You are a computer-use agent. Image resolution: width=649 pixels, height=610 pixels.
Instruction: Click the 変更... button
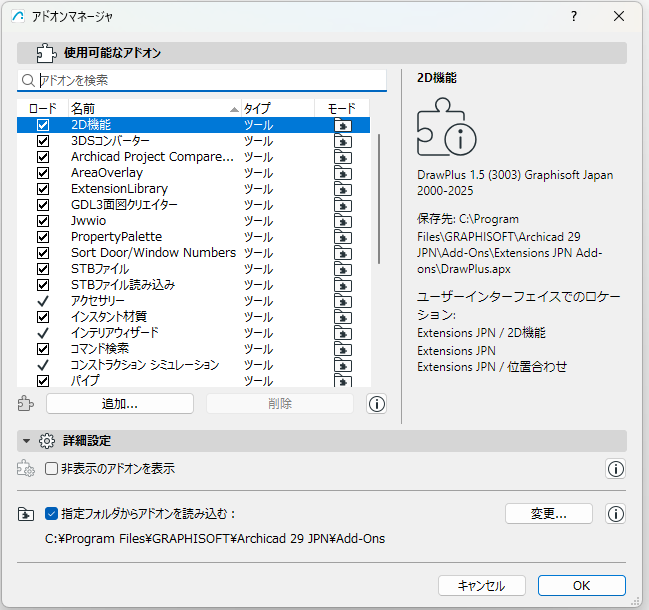549,514
